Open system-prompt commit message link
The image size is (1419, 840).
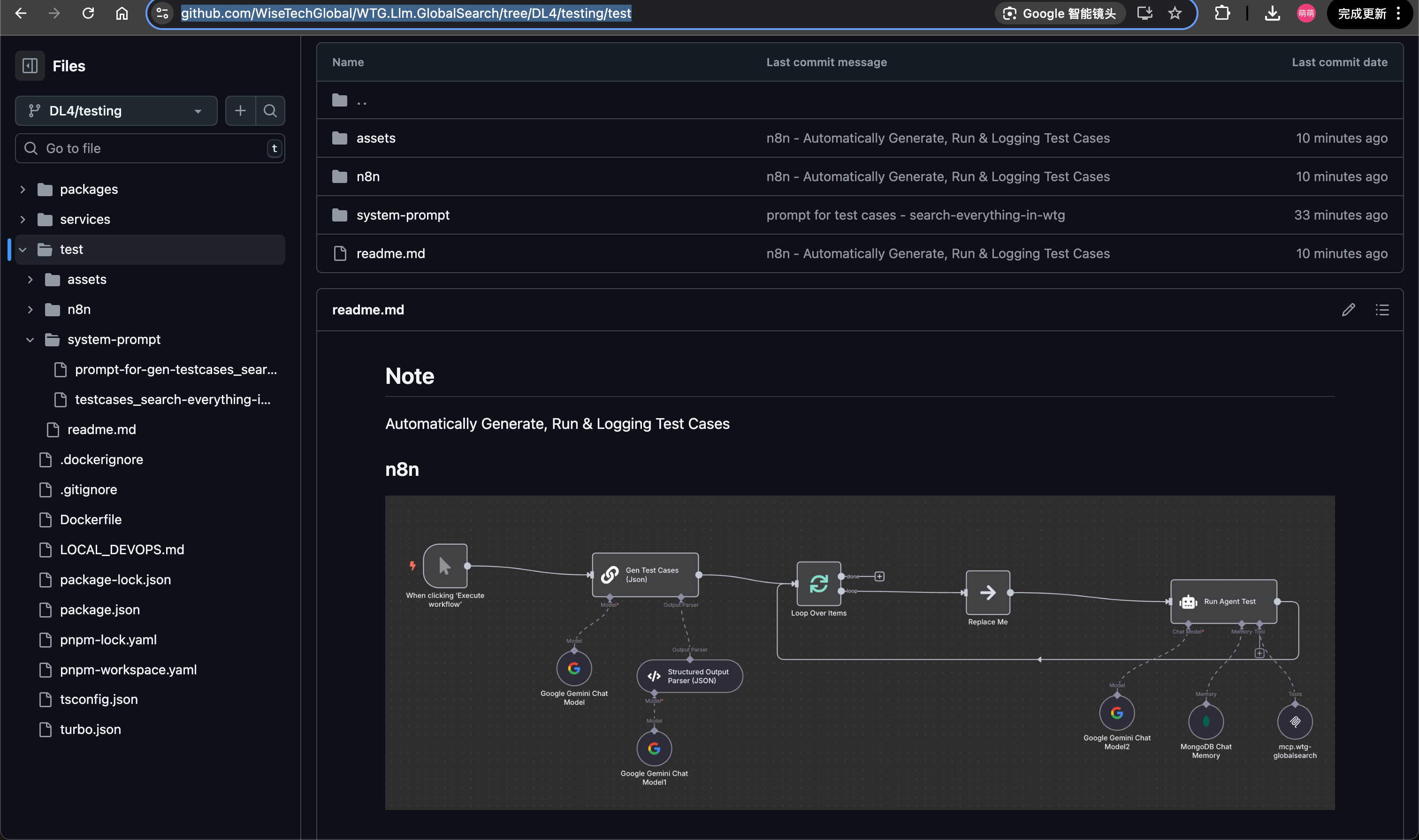pos(915,215)
